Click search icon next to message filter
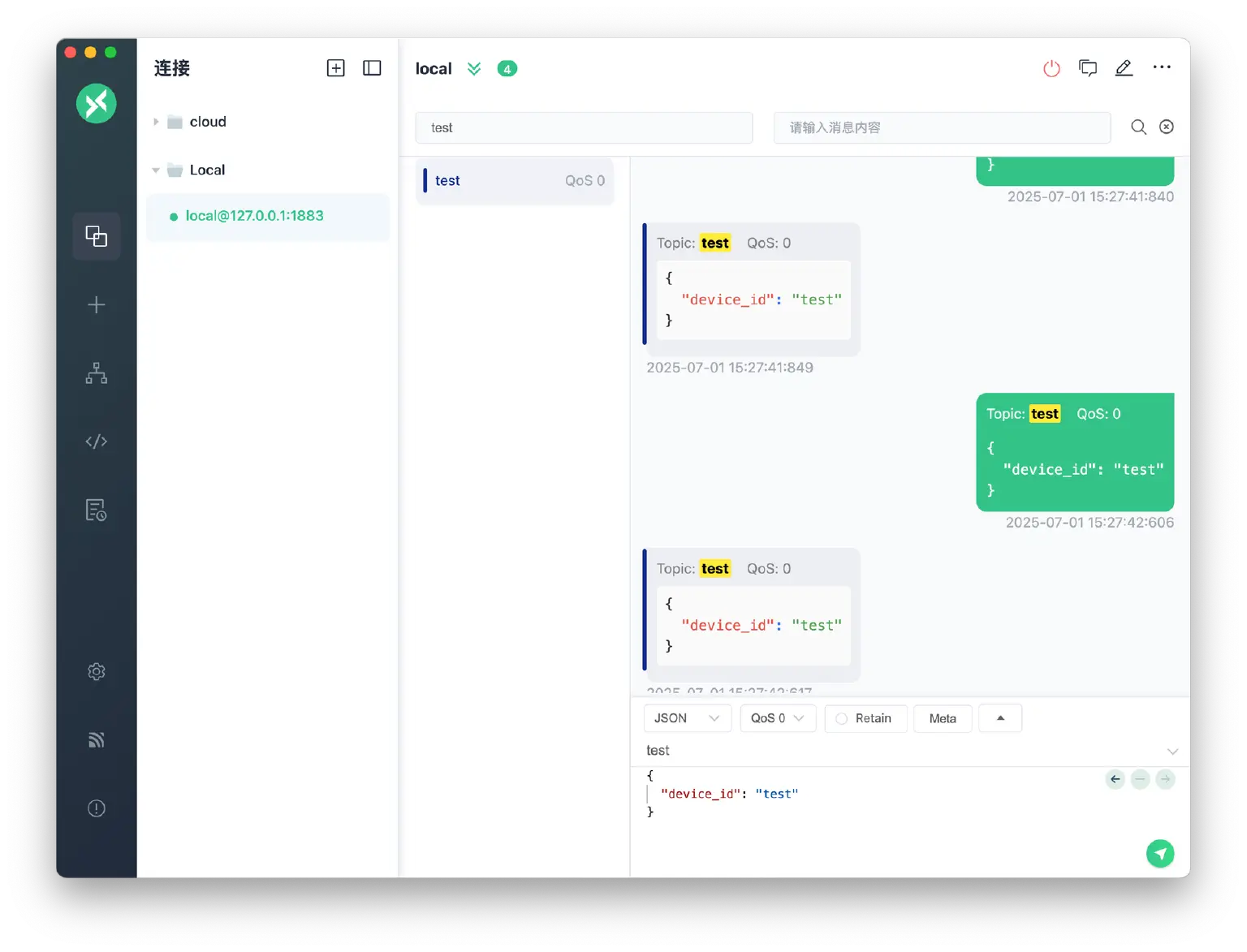The height and width of the screenshot is (952, 1247). (x=1138, y=127)
